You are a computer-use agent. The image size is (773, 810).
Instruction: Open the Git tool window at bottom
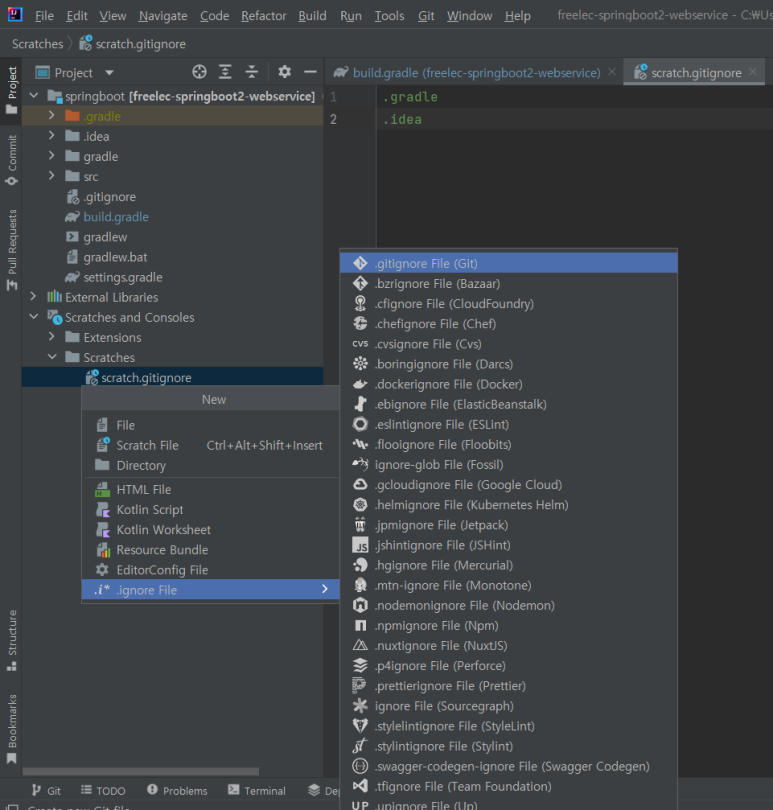[46, 790]
